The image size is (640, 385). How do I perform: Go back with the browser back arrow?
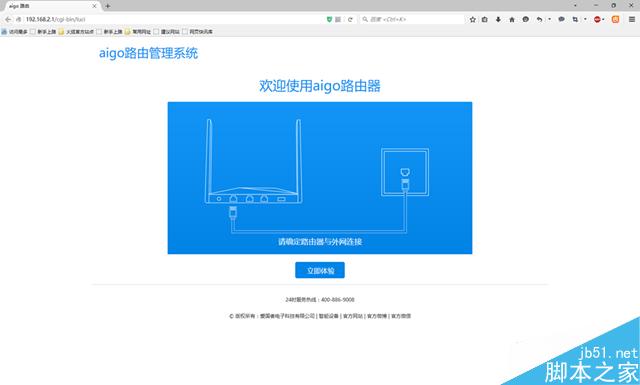[x=8, y=19]
